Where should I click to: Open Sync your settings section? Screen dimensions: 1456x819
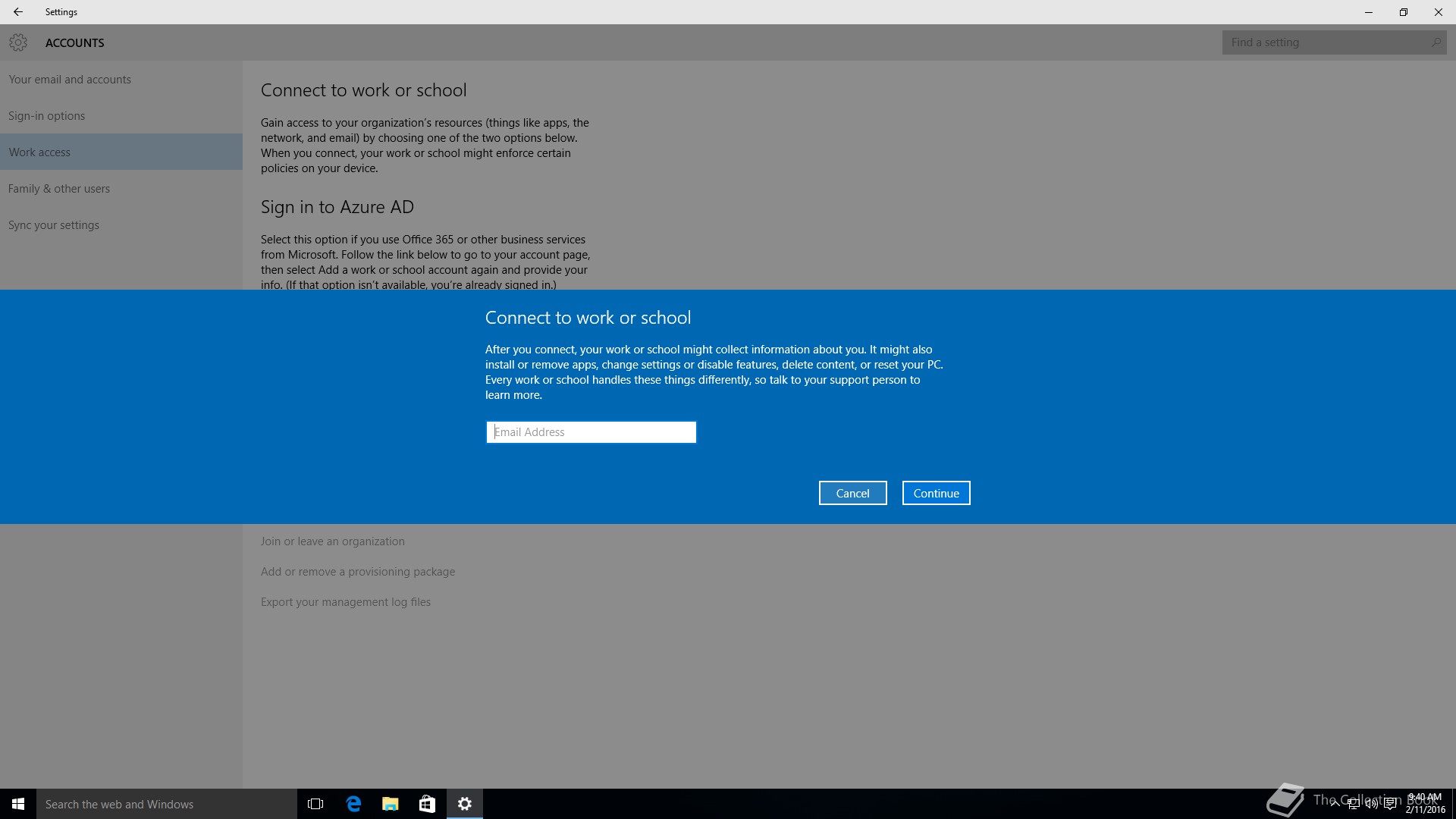pyautogui.click(x=121, y=225)
